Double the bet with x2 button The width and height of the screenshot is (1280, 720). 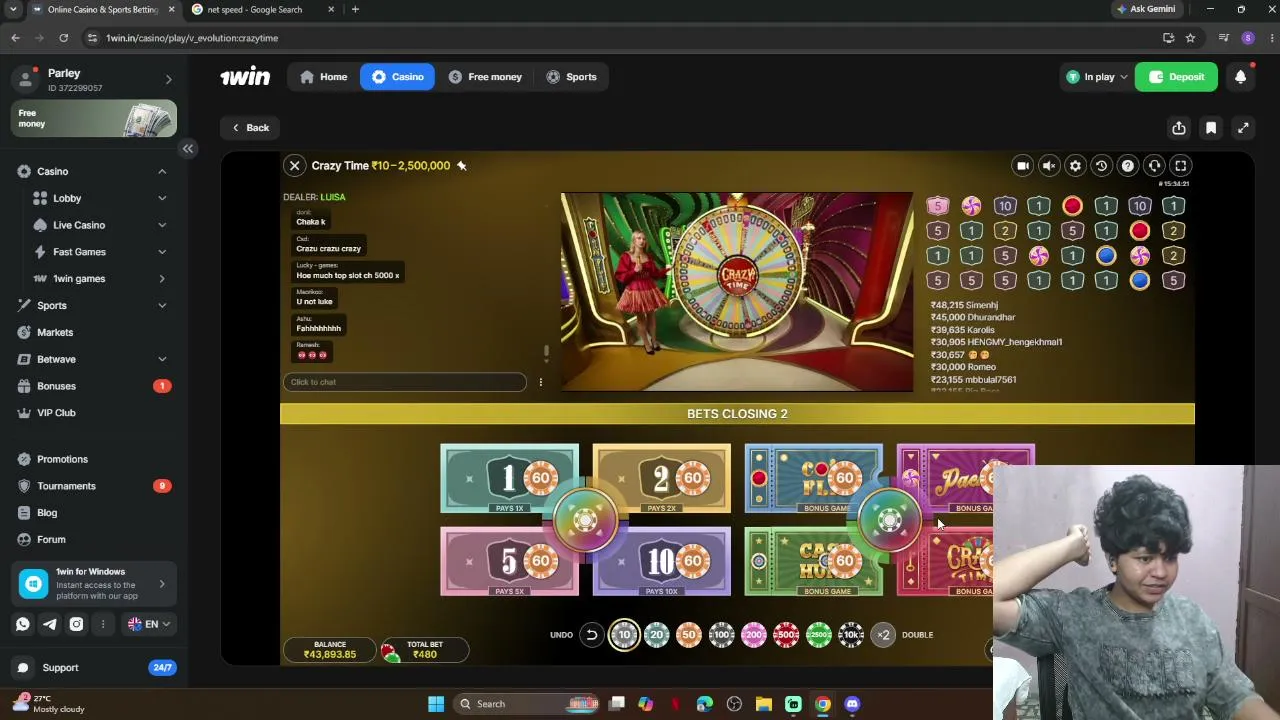(x=883, y=635)
